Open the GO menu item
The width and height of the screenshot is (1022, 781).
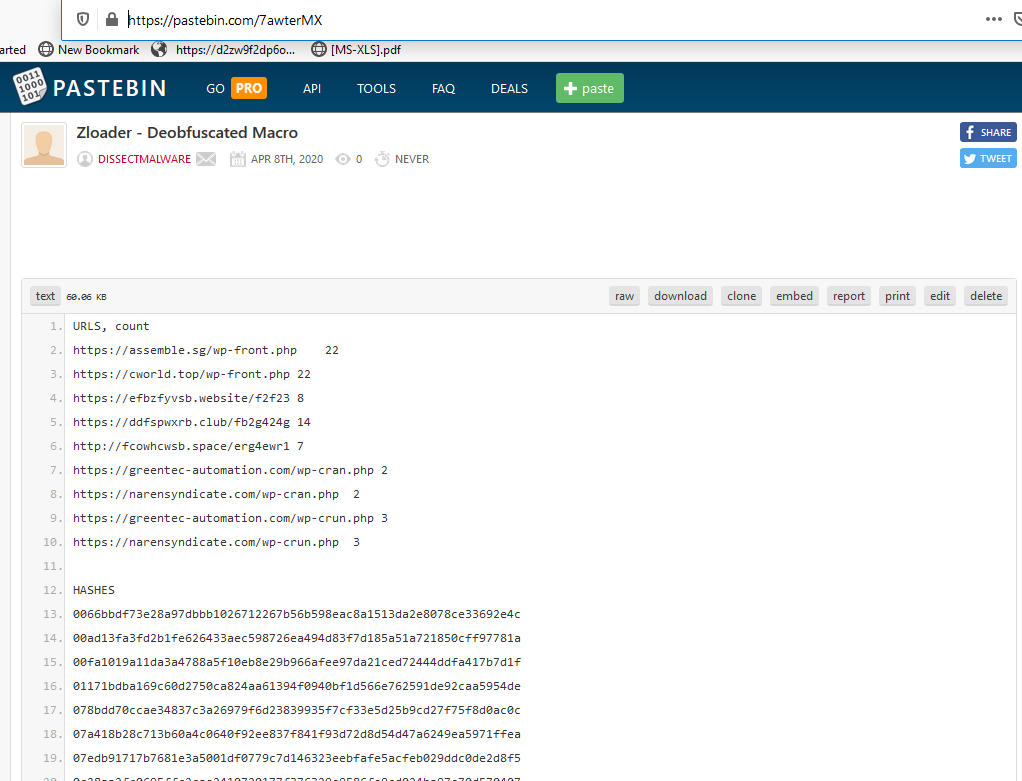(x=215, y=89)
